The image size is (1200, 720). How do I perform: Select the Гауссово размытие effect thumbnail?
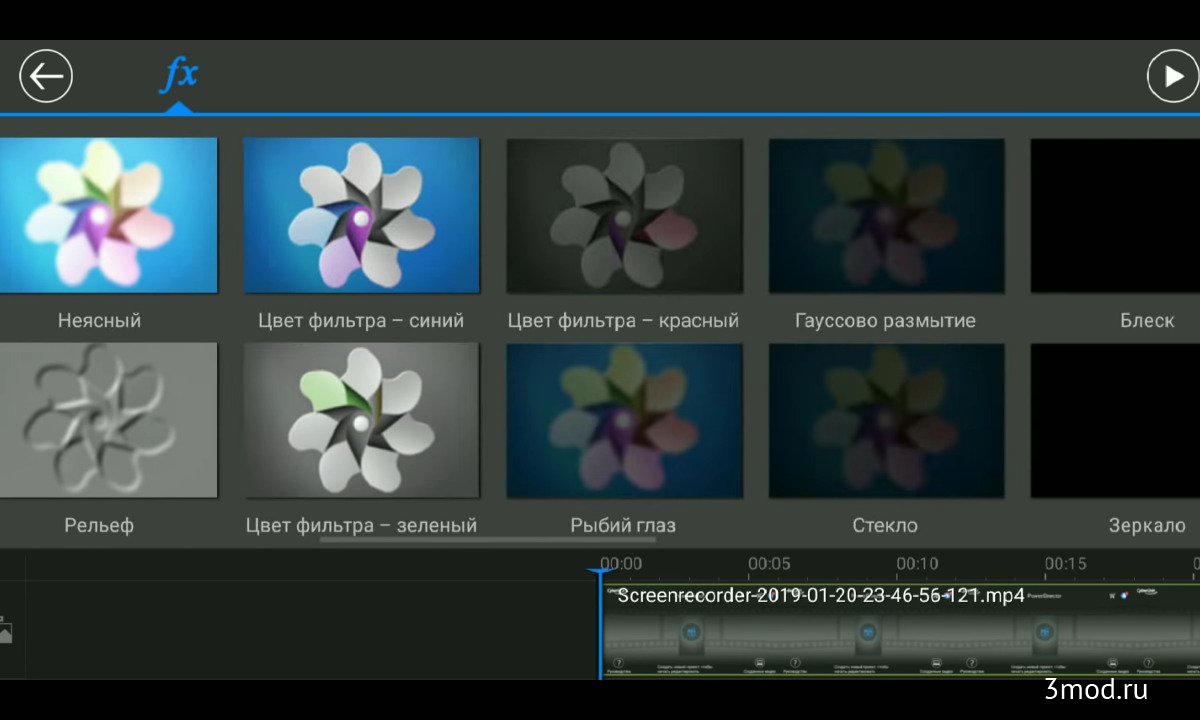point(886,215)
